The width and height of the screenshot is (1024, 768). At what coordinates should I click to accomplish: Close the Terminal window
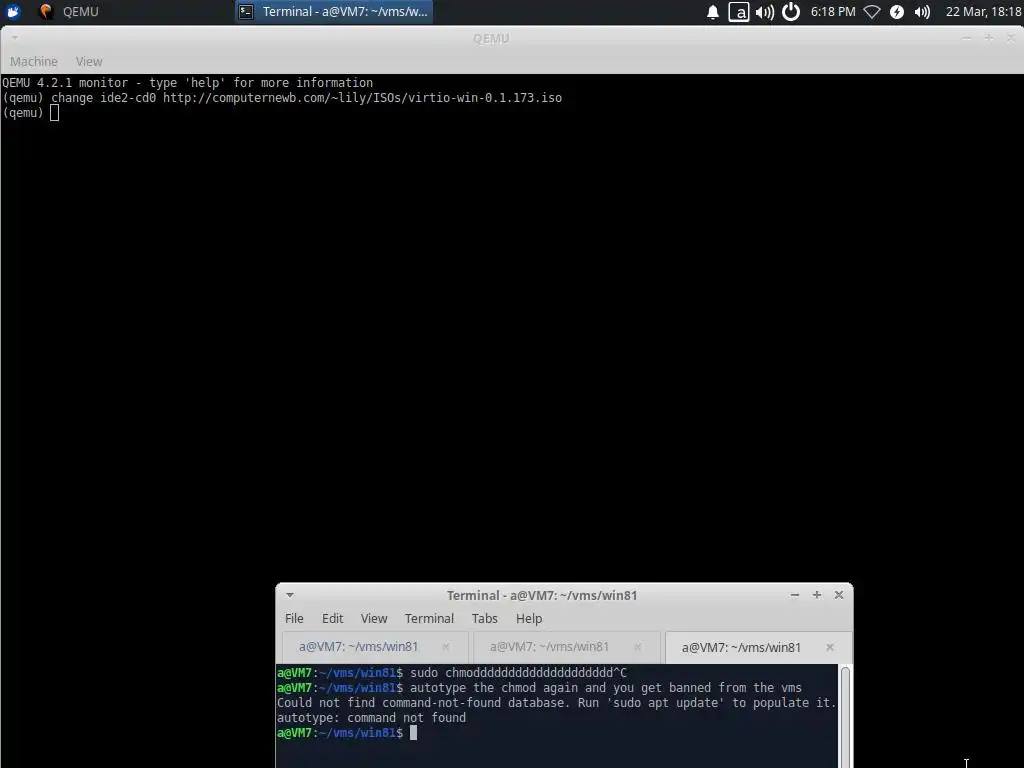(x=839, y=595)
